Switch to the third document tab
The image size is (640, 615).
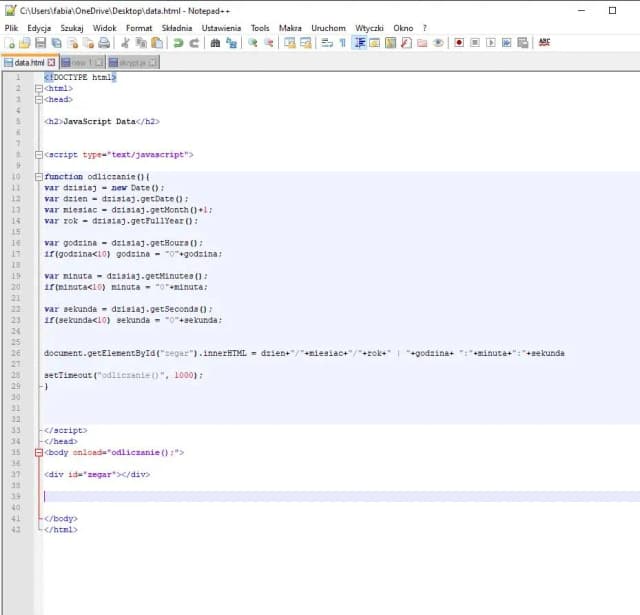click(133, 62)
